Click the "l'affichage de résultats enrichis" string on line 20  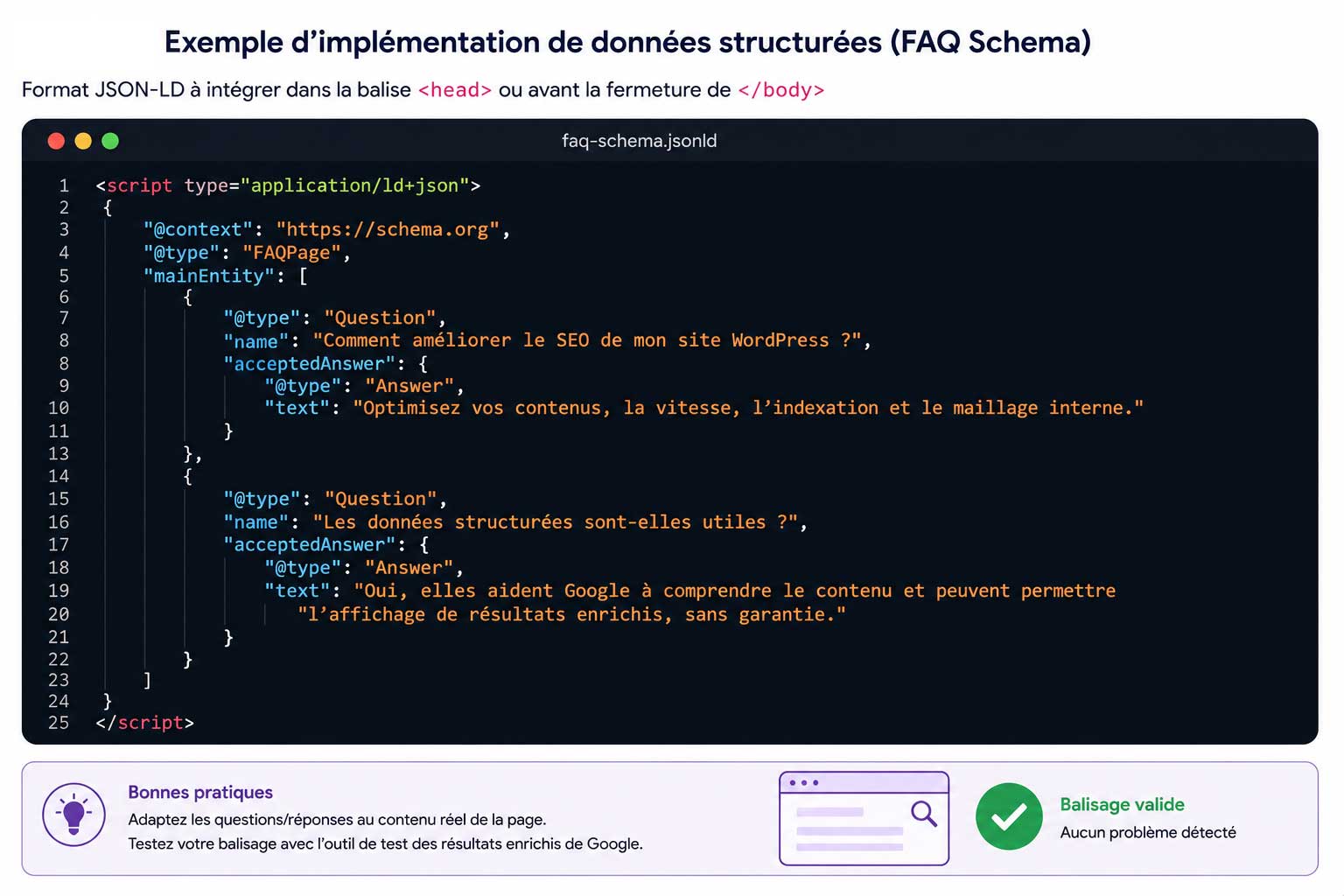pyautogui.click(x=571, y=614)
